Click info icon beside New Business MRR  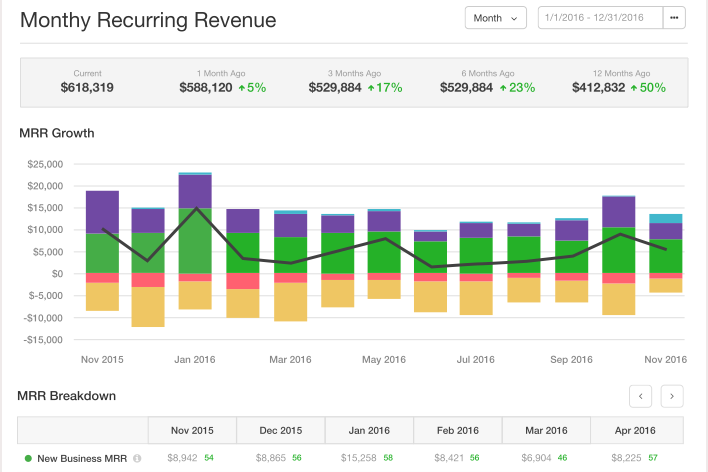[x=137, y=459]
